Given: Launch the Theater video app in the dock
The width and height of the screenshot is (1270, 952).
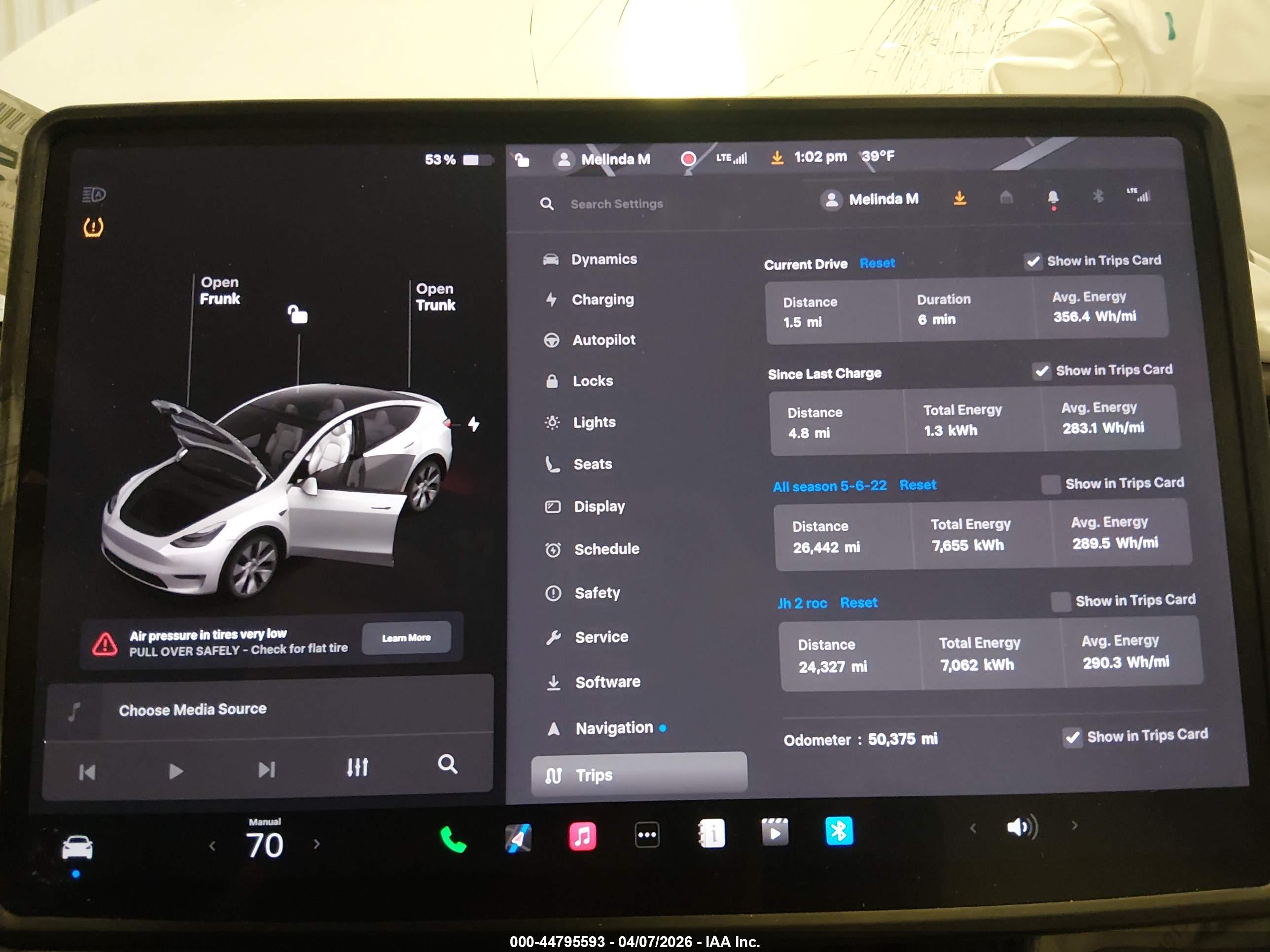Looking at the screenshot, I should tap(775, 832).
